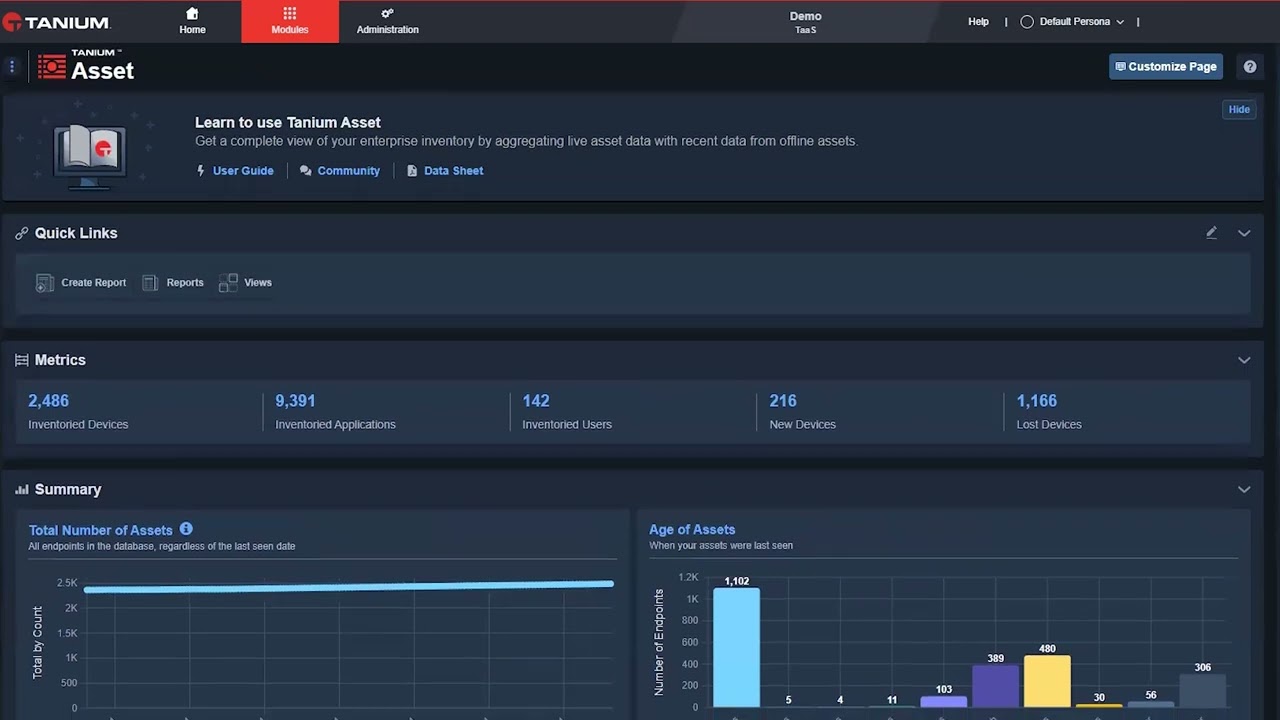Open the three-dot menu beside Asset logo
This screenshot has height=720, width=1280.
tap(12, 66)
